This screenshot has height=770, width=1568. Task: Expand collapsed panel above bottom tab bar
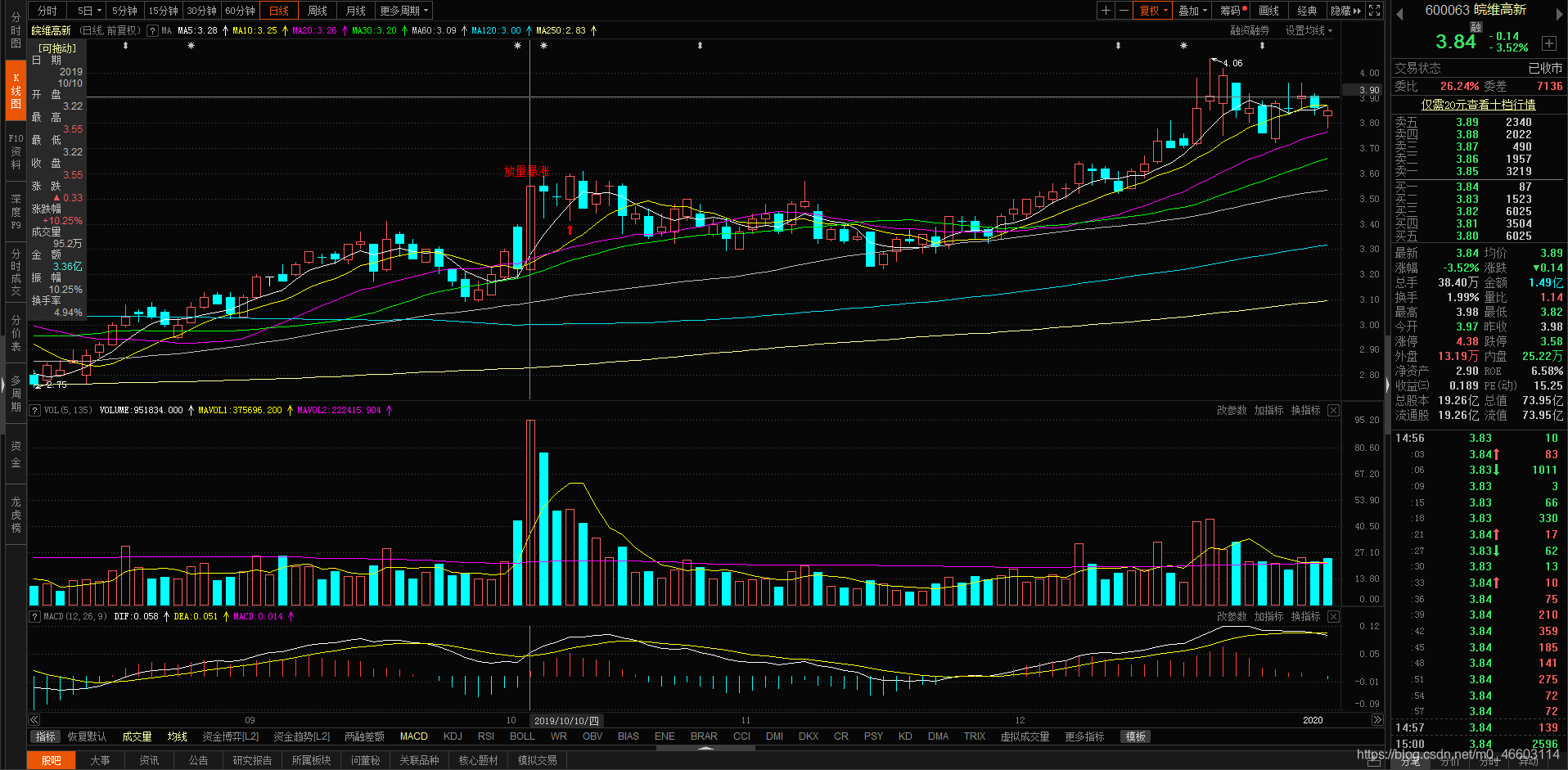705,748
